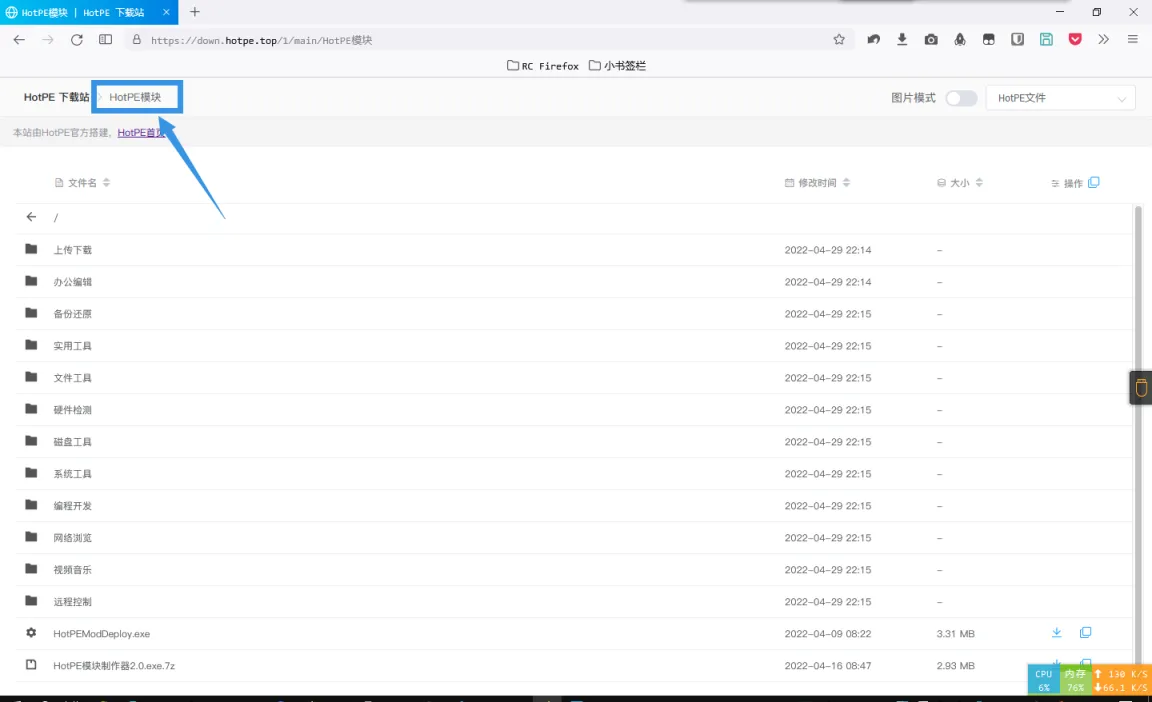Open the 办公编辑 folder

point(73,282)
